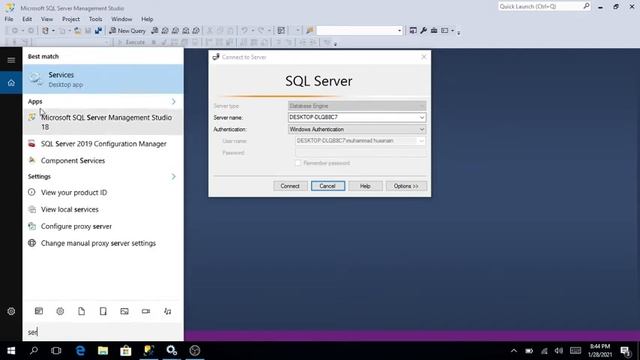This screenshot has height=360, width=640.
Task: Select View local services setting
Action: click(x=103, y=209)
